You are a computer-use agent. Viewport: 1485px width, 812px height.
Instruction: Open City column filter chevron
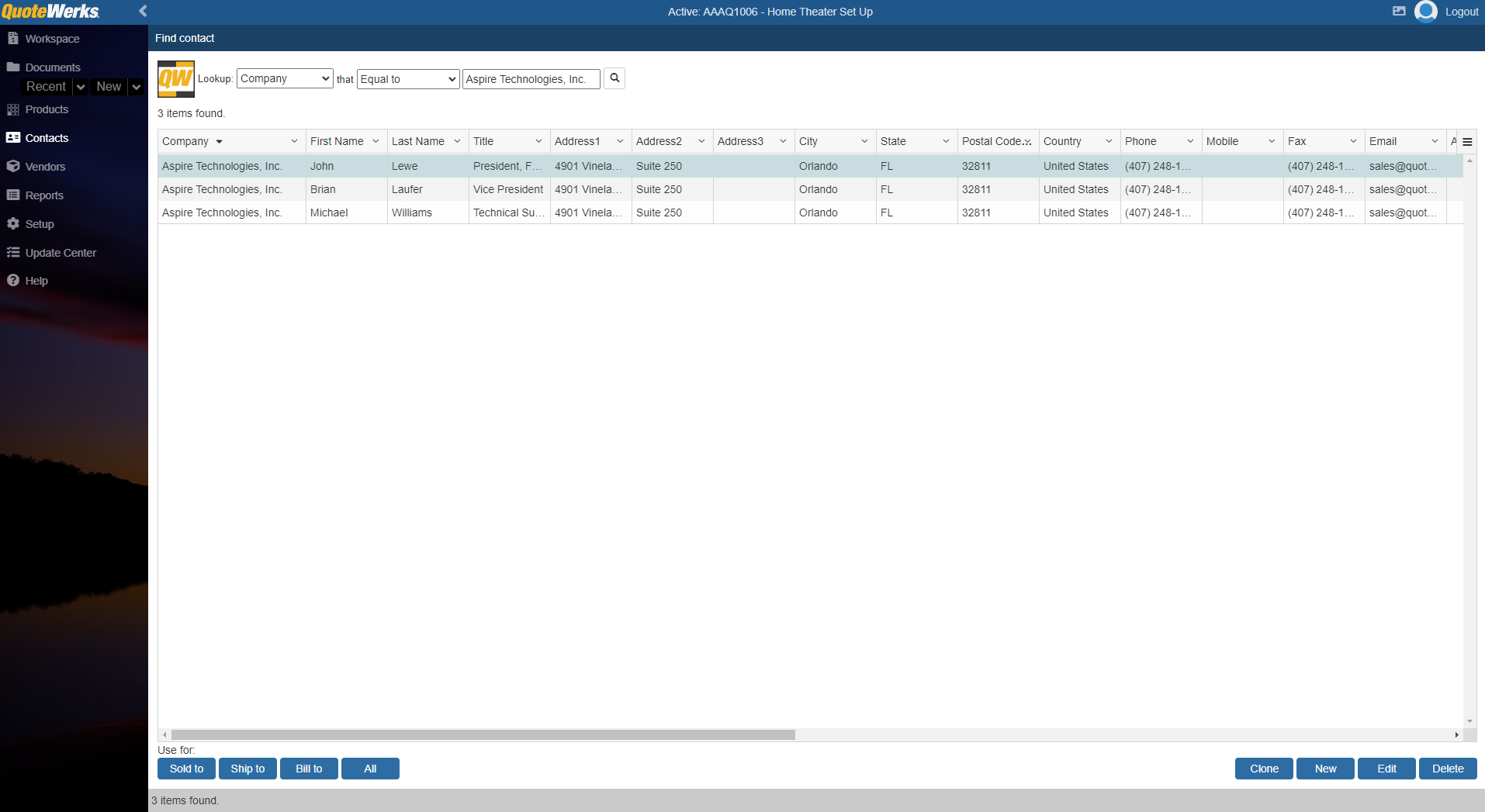(864, 141)
